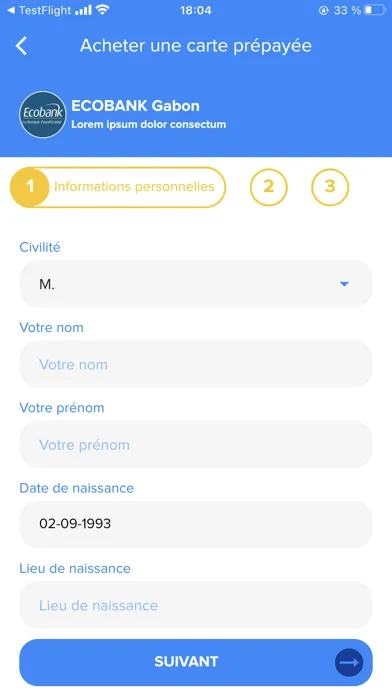Tap the arrow icon on the Suivant button
The width and height of the screenshot is (392, 696).
pyautogui.click(x=349, y=662)
